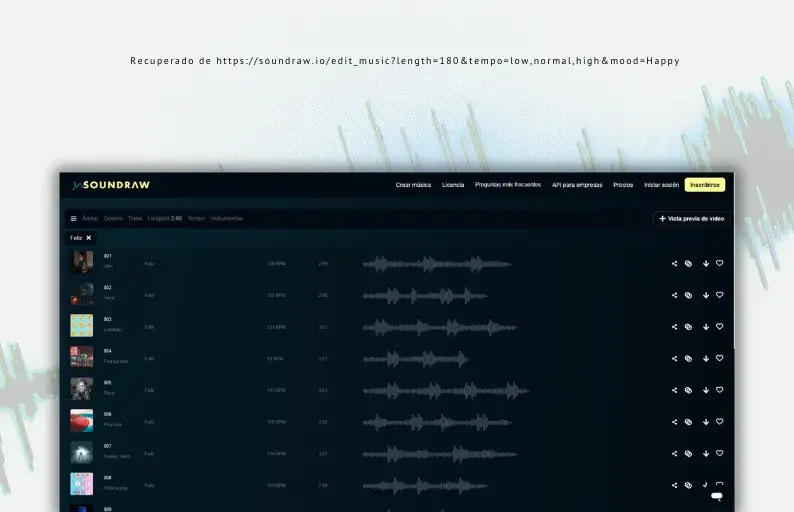The width and height of the screenshot is (794, 512).
Task: Open the Tema filter dropdown
Action: pyautogui.click(x=135, y=218)
